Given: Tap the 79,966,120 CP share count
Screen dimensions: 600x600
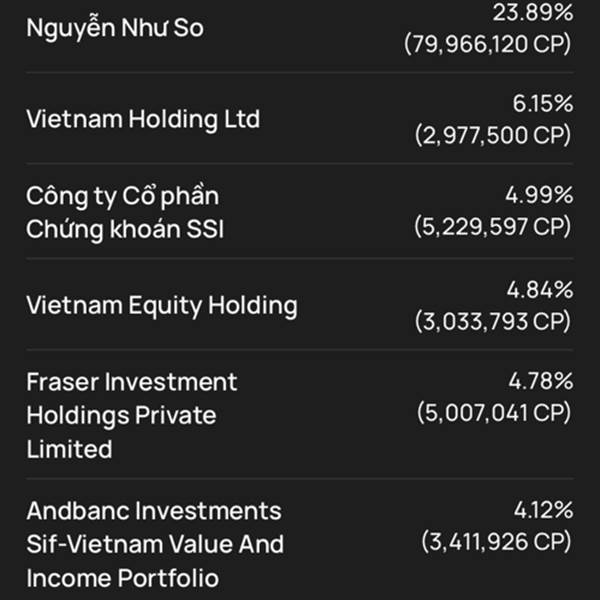Looking at the screenshot, I should pyautogui.click(x=488, y=44).
